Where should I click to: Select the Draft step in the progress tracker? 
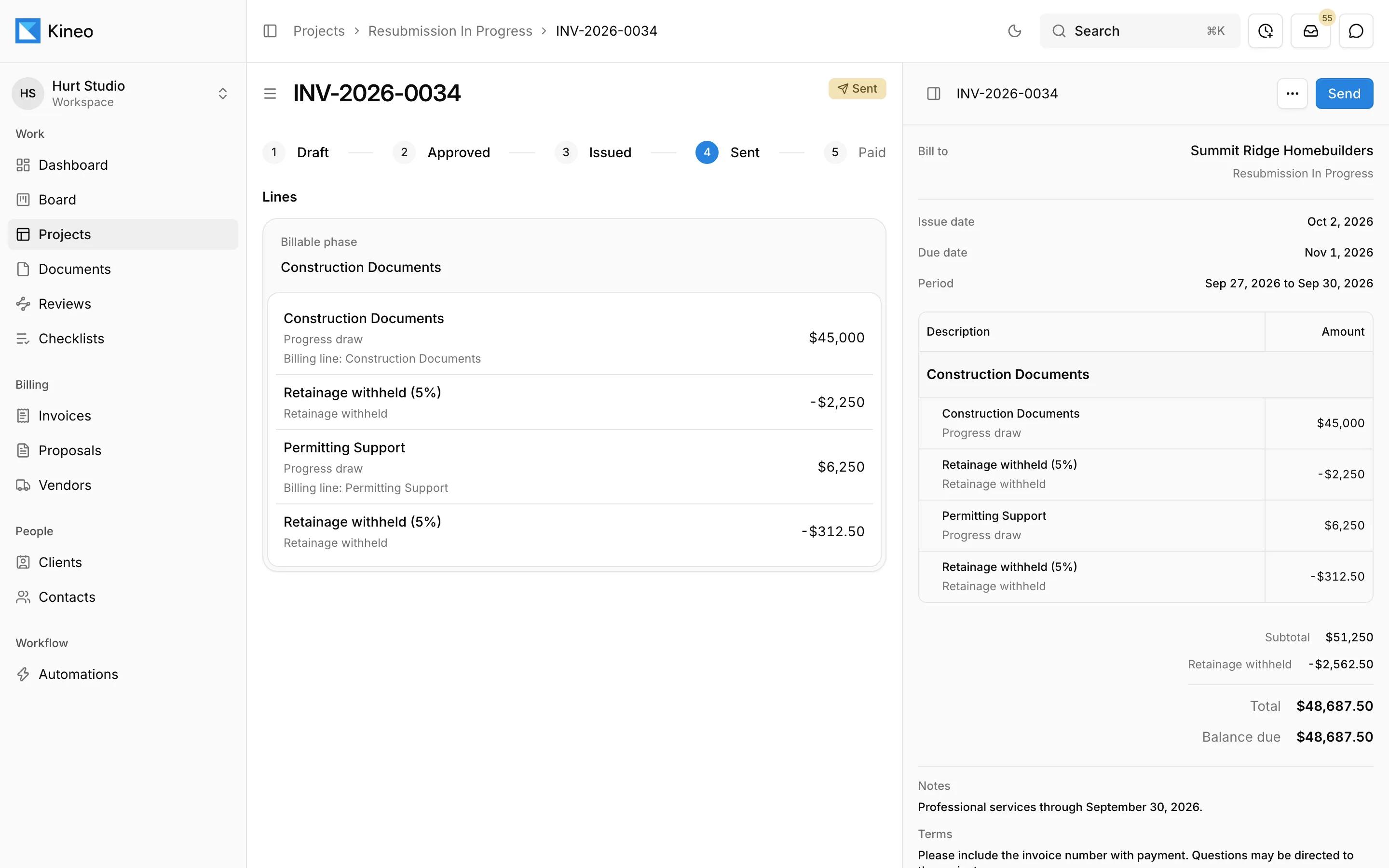pyautogui.click(x=296, y=152)
